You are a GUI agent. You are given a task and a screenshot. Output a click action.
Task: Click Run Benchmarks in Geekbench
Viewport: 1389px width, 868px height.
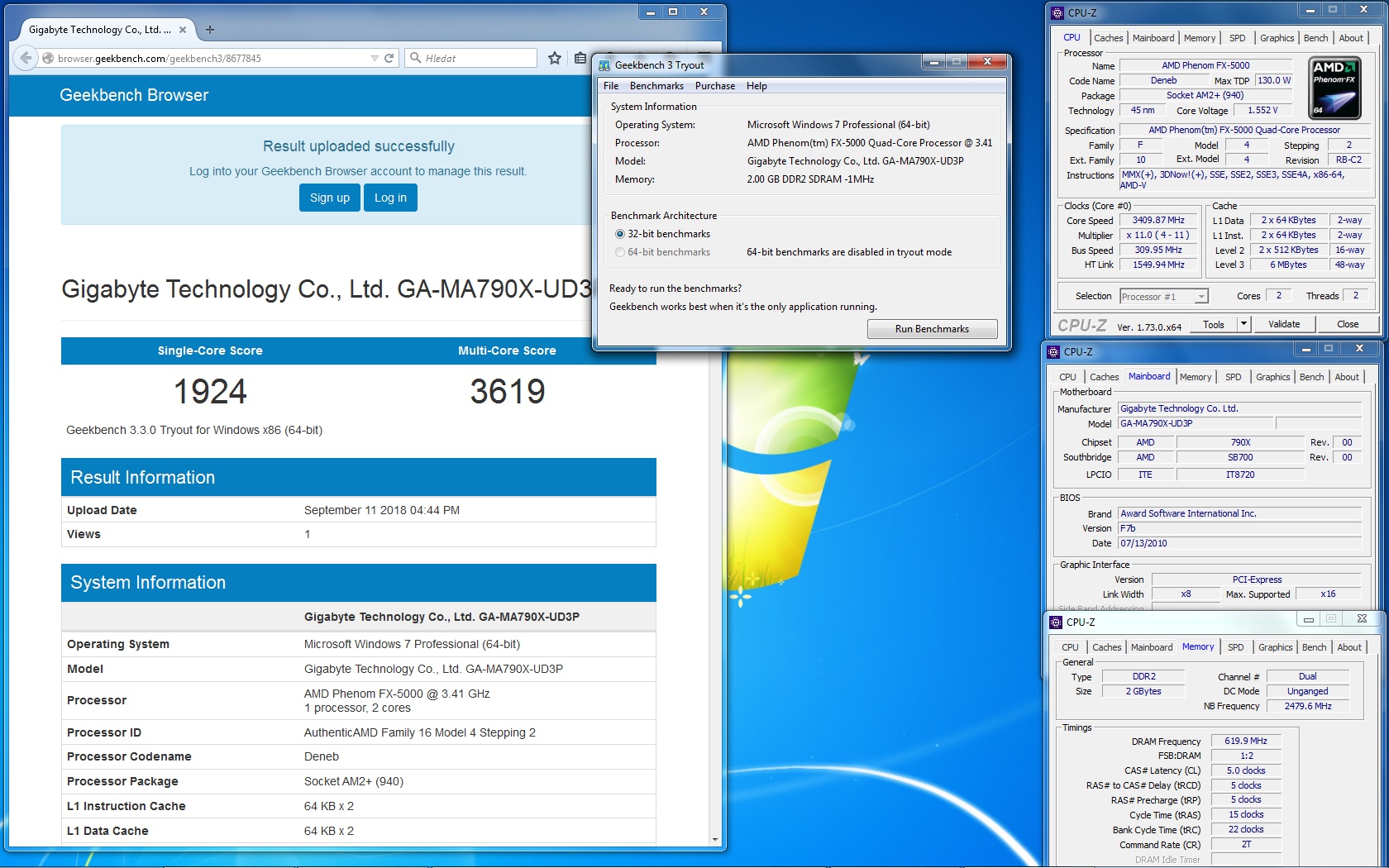(x=932, y=329)
